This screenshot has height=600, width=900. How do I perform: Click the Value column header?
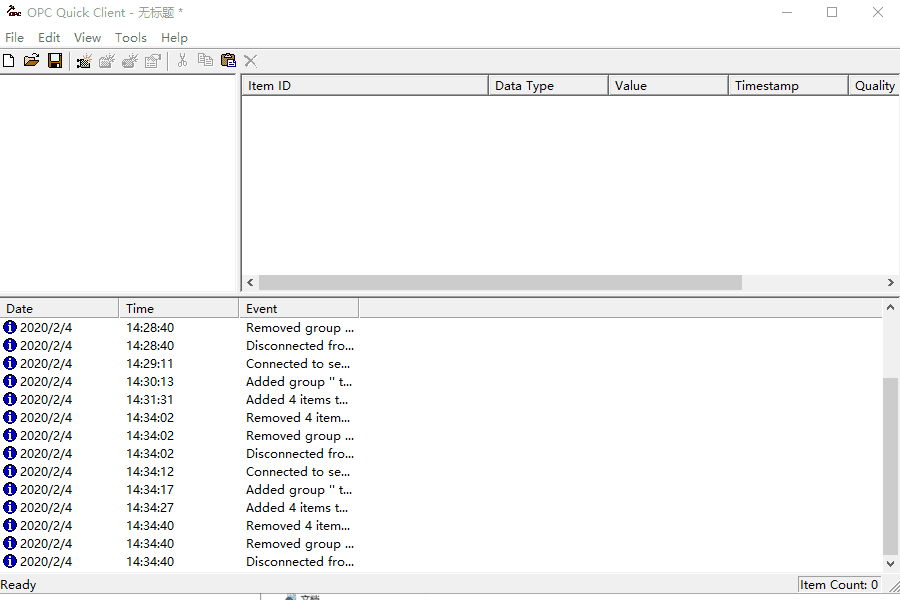pyautogui.click(x=668, y=86)
